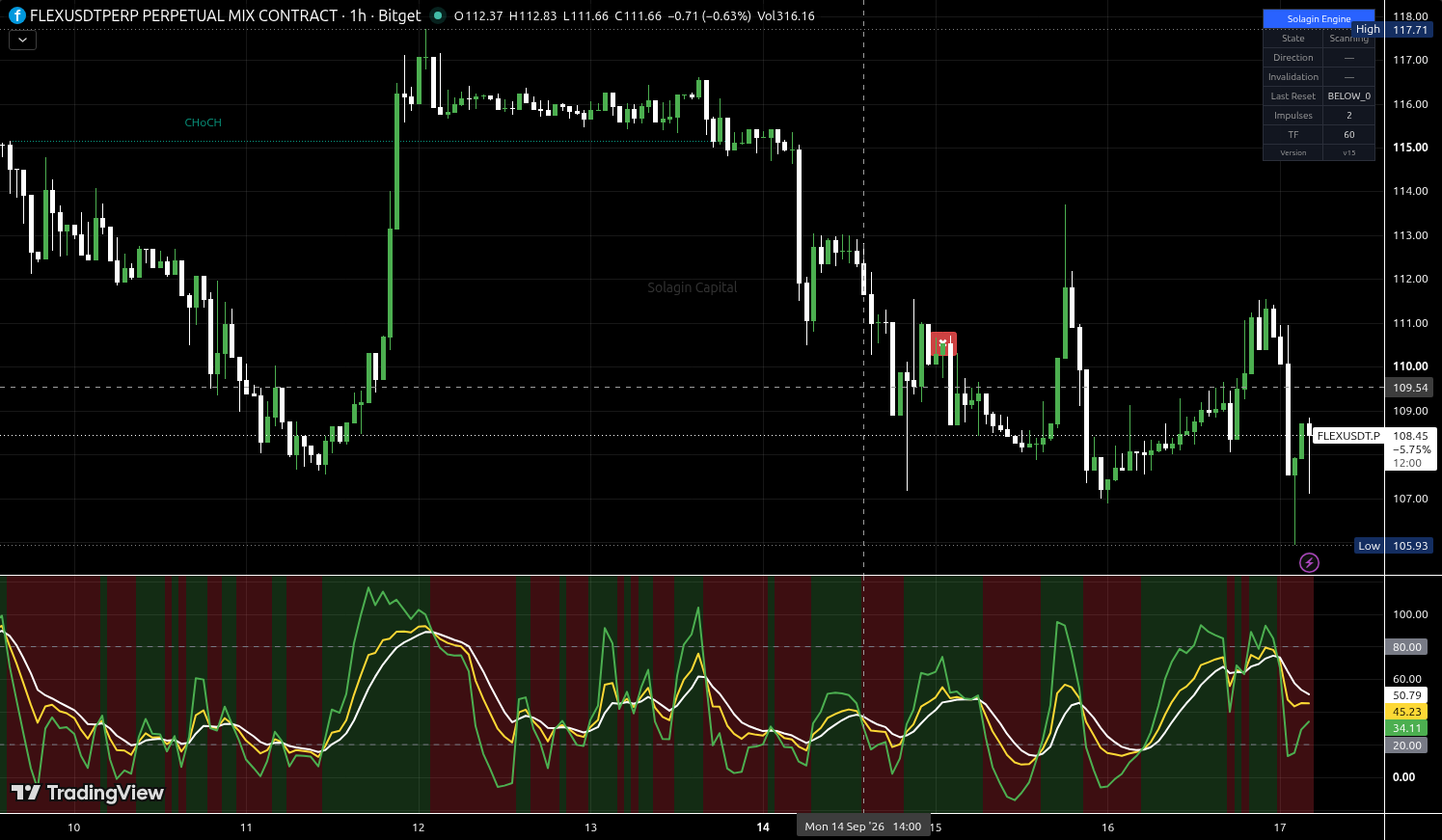Click bold date 14 on the time axis
Screen dimensions: 1442x840
[763, 827]
